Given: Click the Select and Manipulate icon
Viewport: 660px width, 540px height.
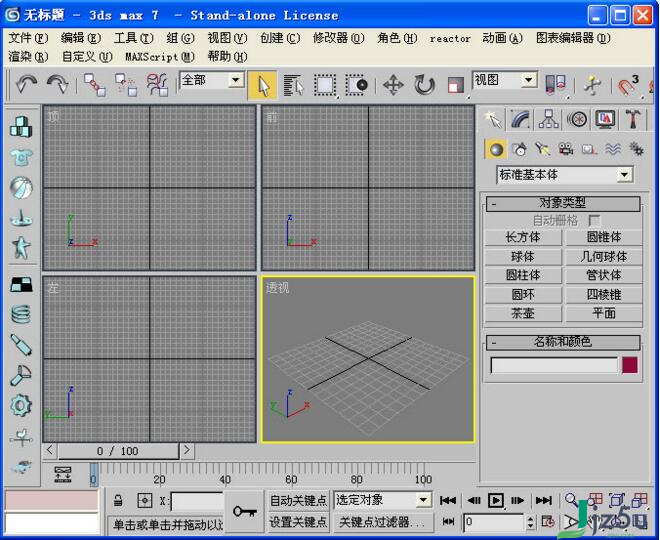Looking at the screenshot, I should point(593,85).
